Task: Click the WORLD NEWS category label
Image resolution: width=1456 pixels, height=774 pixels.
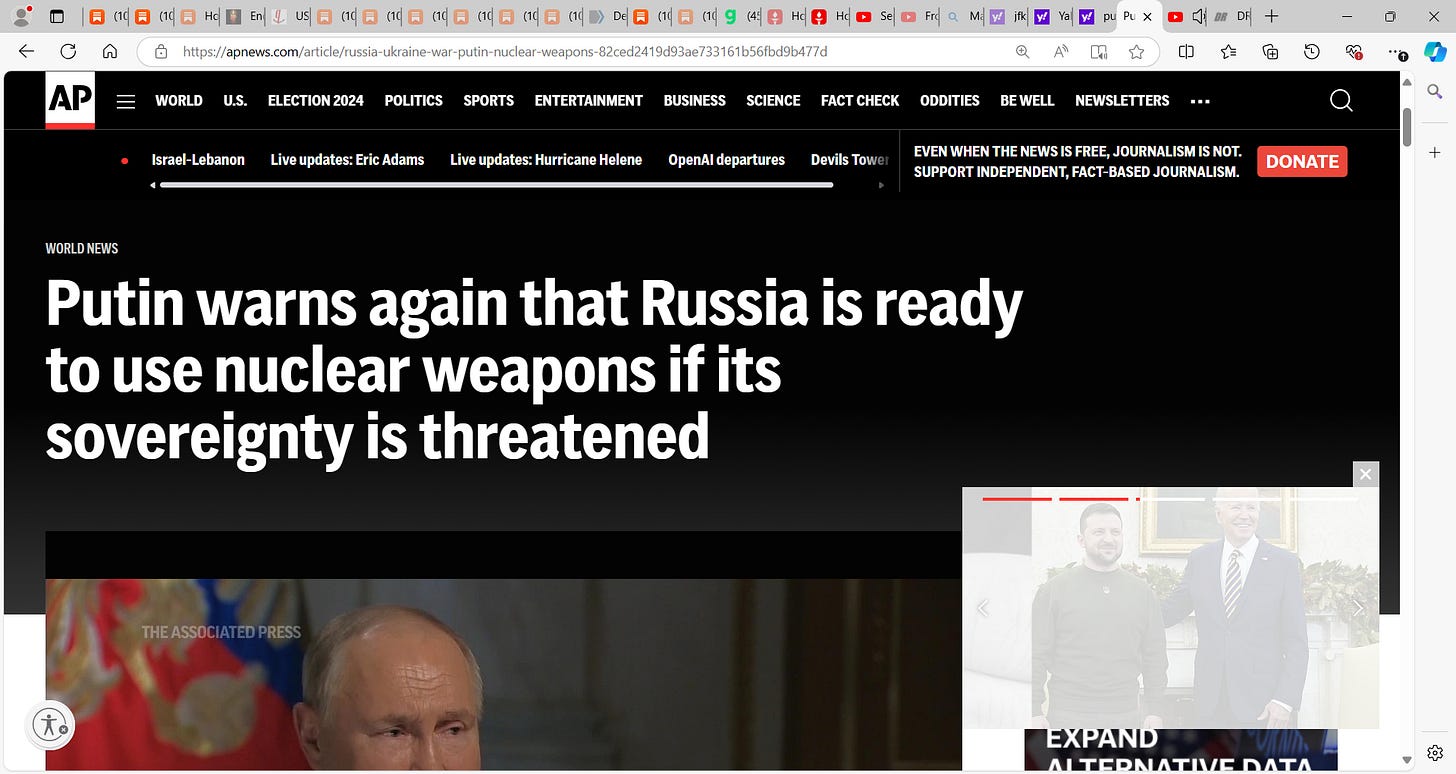Action: tap(82, 248)
